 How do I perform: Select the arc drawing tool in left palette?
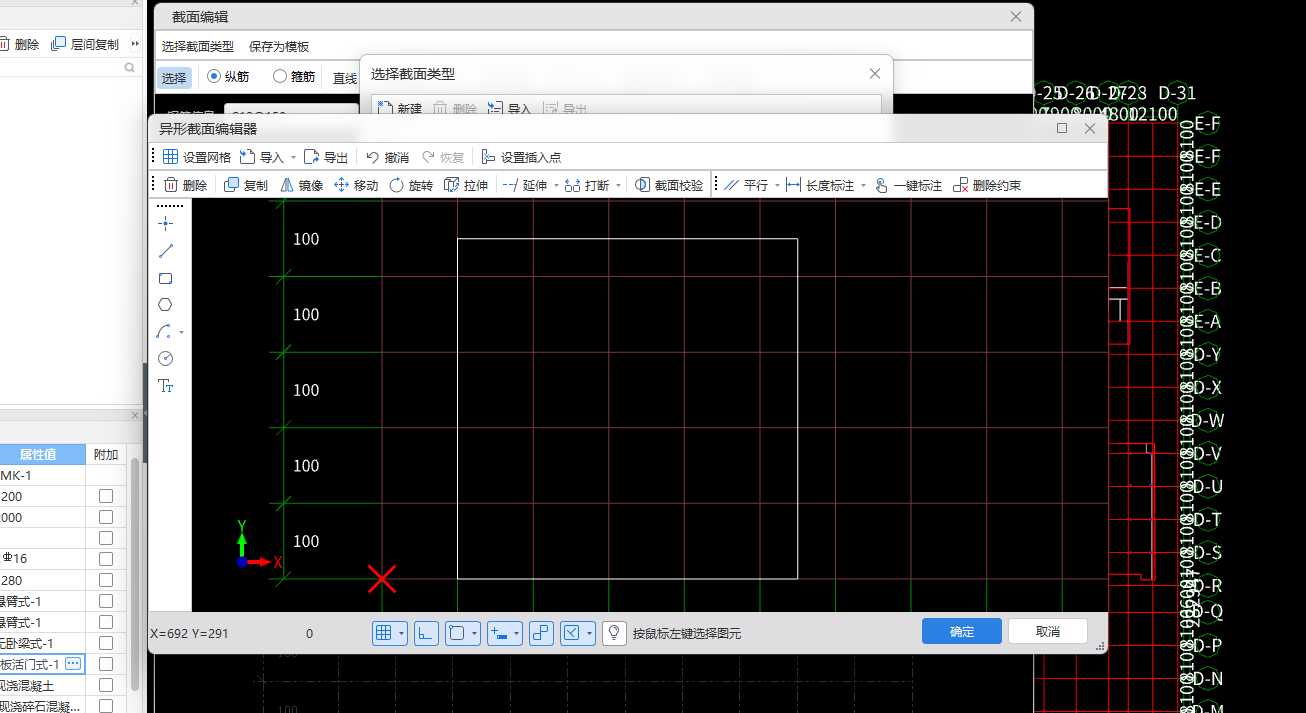click(x=166, y=331)
